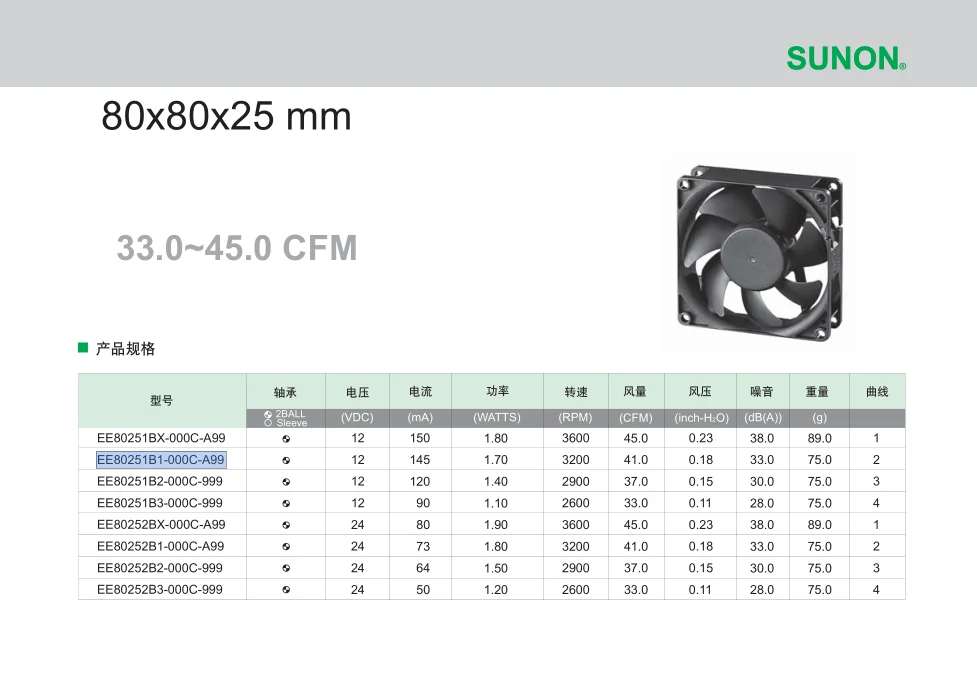Click the EE80251B2-000C-999 model number

160,482
